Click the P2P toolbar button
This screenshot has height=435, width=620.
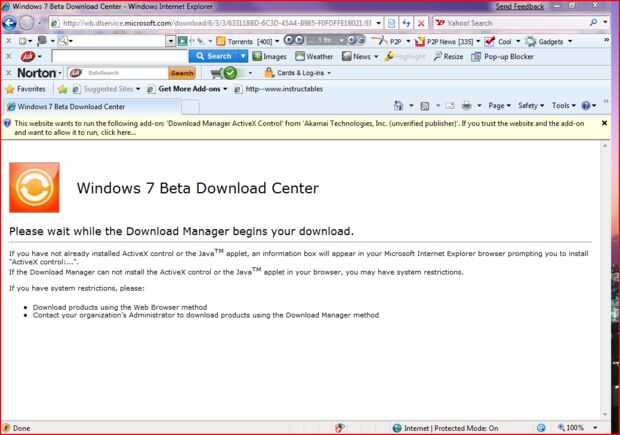tap(389, 41)
